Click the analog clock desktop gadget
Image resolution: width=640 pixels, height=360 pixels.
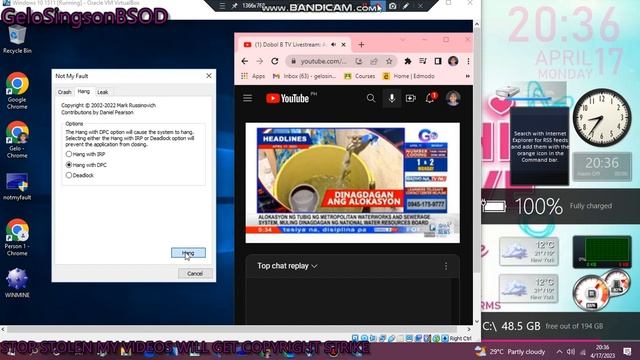602,118
